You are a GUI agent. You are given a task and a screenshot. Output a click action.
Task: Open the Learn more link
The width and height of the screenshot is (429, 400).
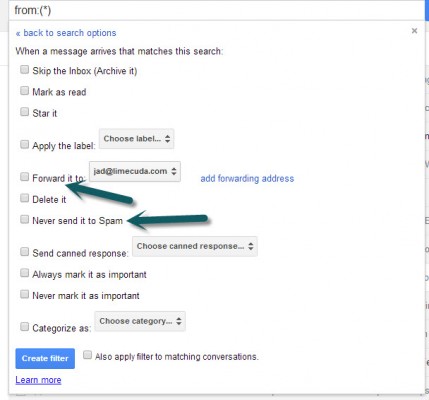(x=38, y=380)
